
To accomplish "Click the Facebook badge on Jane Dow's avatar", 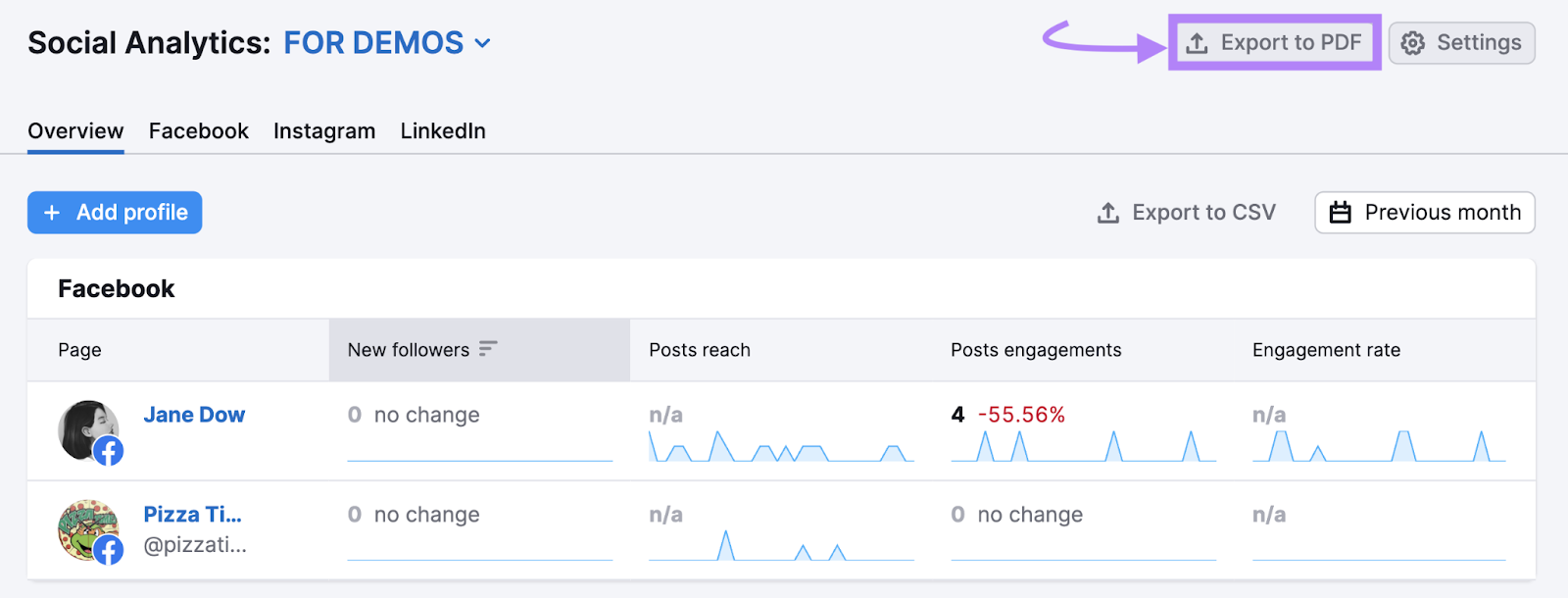I will (108, 453).
